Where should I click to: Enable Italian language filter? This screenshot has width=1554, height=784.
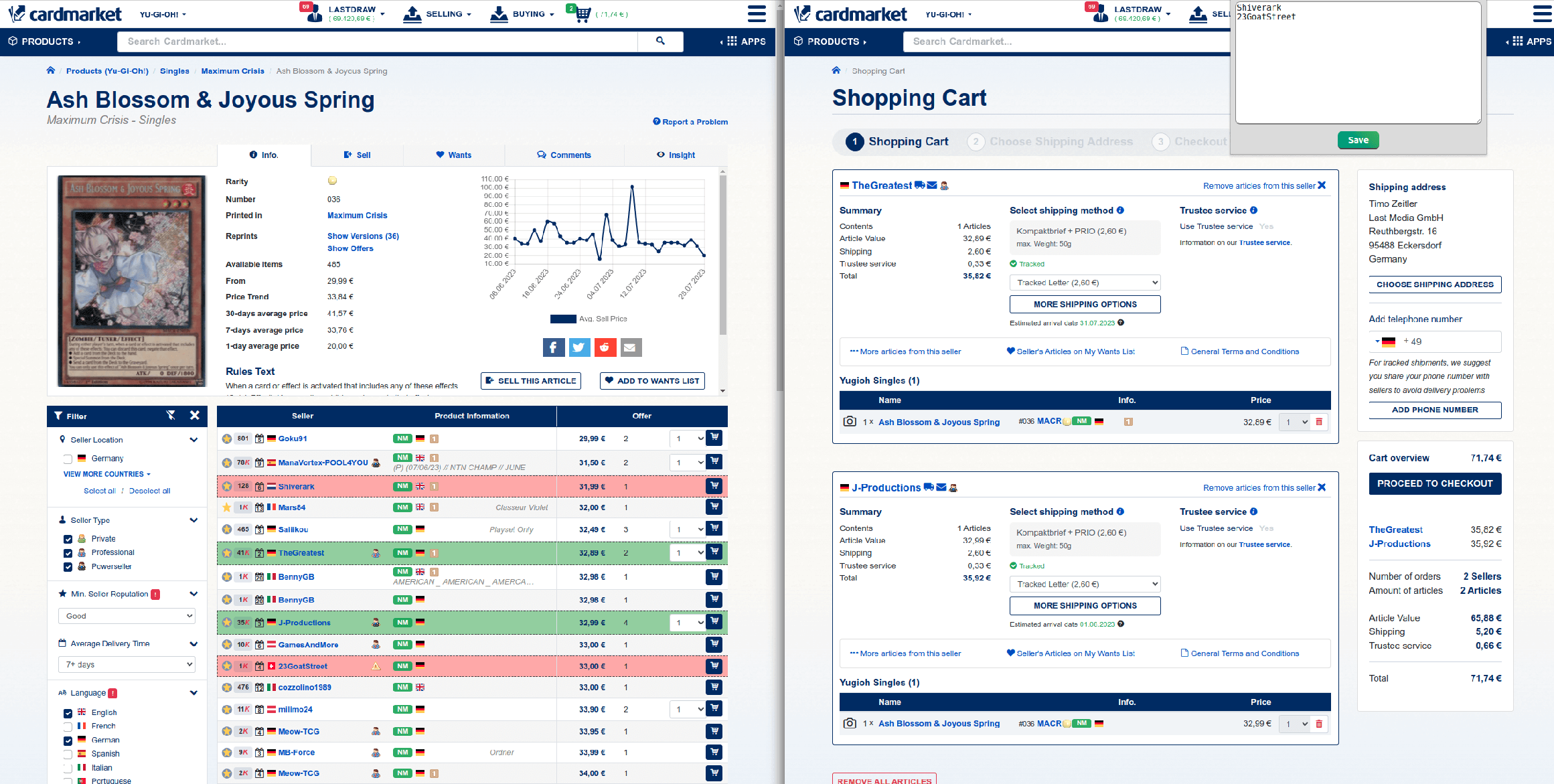point(68,768)
